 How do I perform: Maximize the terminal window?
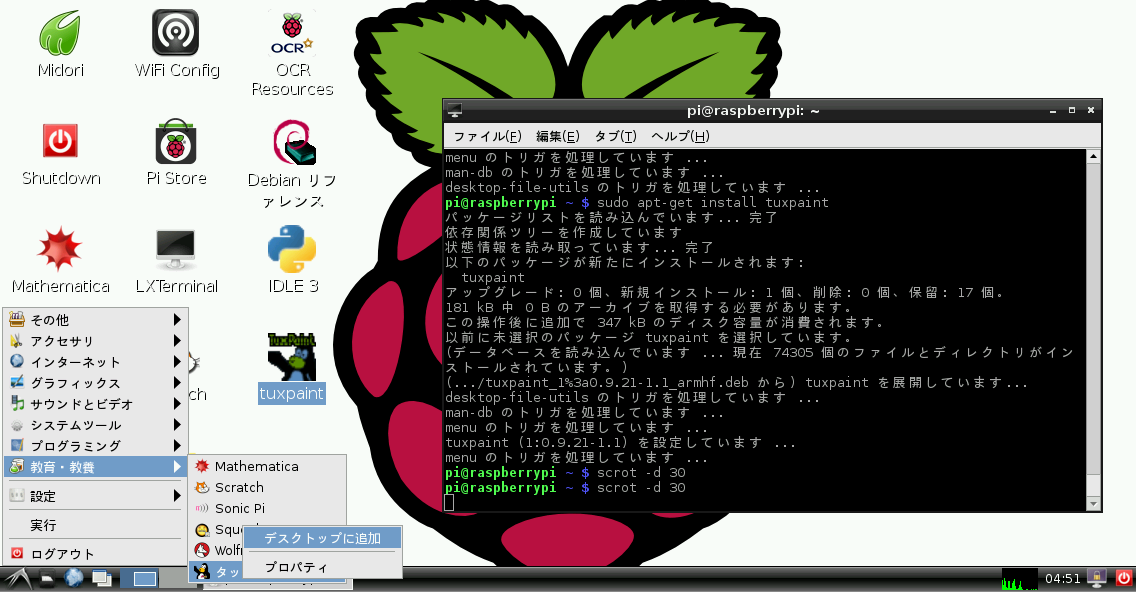click(1072, 111)
